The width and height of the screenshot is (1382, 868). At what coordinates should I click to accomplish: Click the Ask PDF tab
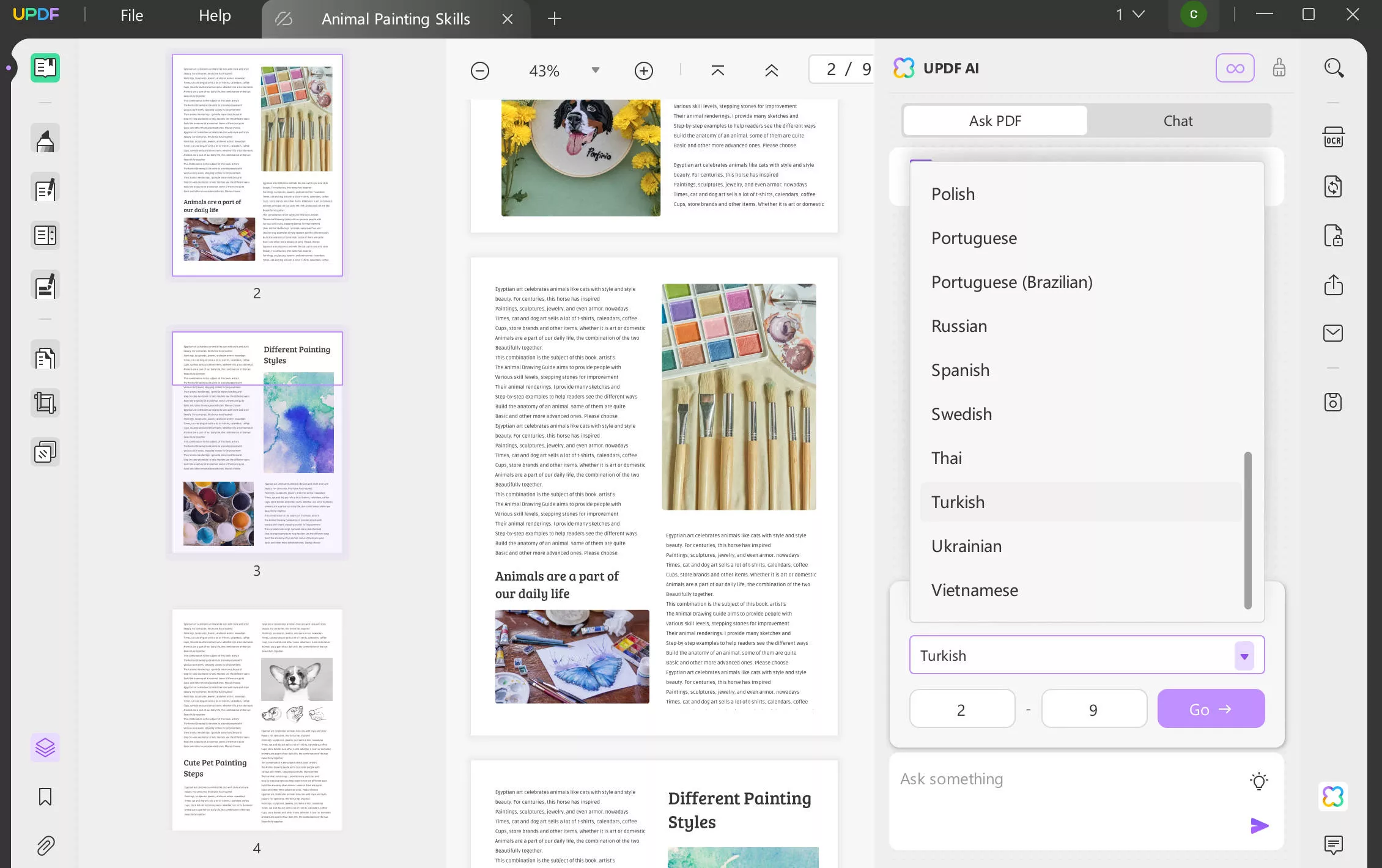click(995, 120)
